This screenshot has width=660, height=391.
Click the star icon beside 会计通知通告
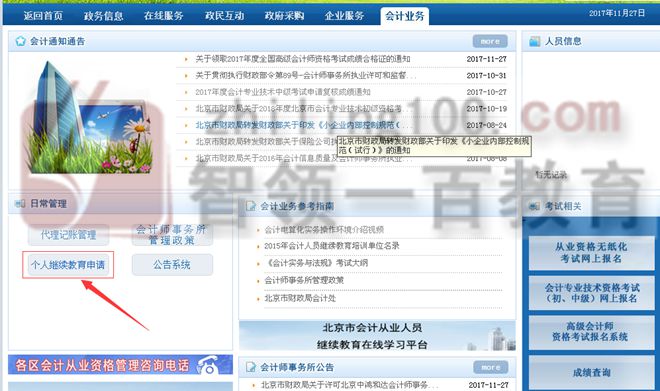click(x=20, y=41)
